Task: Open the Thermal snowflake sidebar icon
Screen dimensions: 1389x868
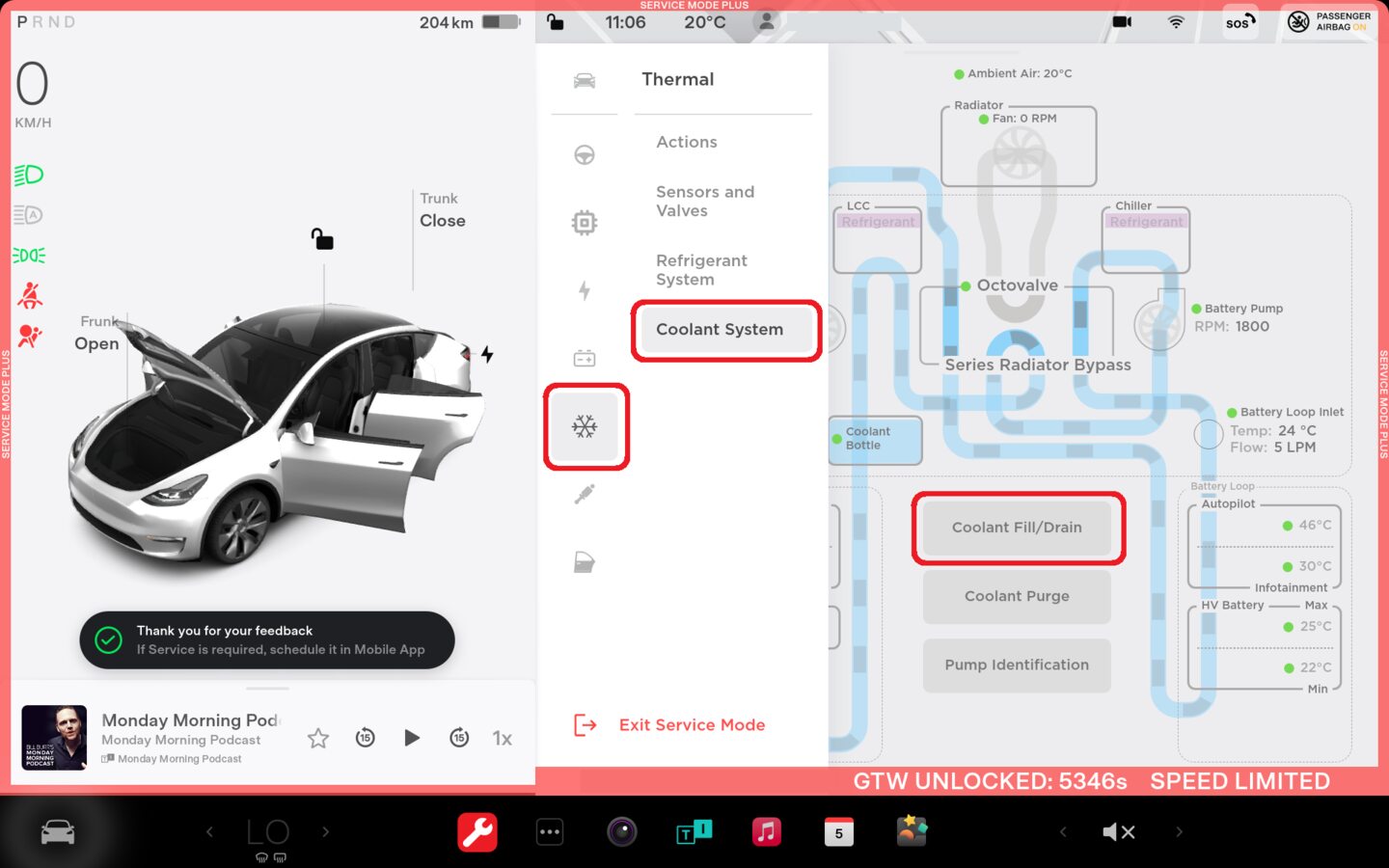Action: pyautogui.click(x=585, y=426)
